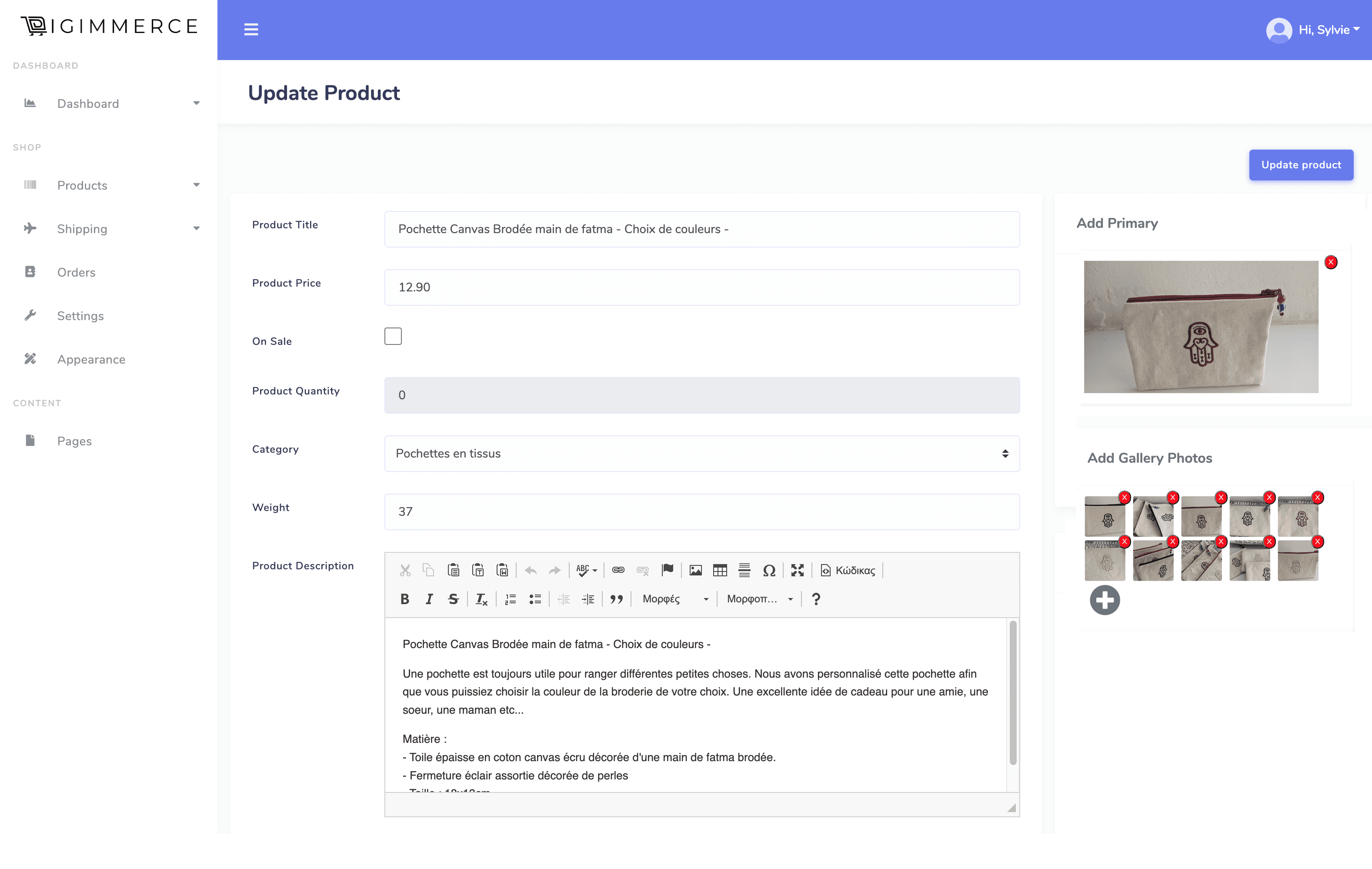This screenshot has height=869, width=1372.
Task: Click the Update product button
Action: tap(1301, 165)
